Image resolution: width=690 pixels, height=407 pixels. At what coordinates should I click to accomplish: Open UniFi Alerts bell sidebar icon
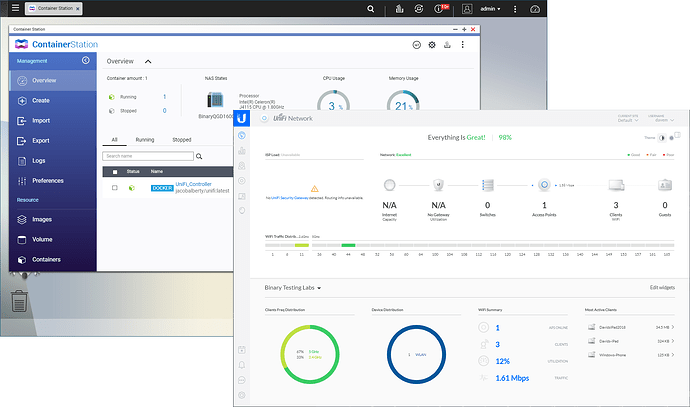[242, 365]
